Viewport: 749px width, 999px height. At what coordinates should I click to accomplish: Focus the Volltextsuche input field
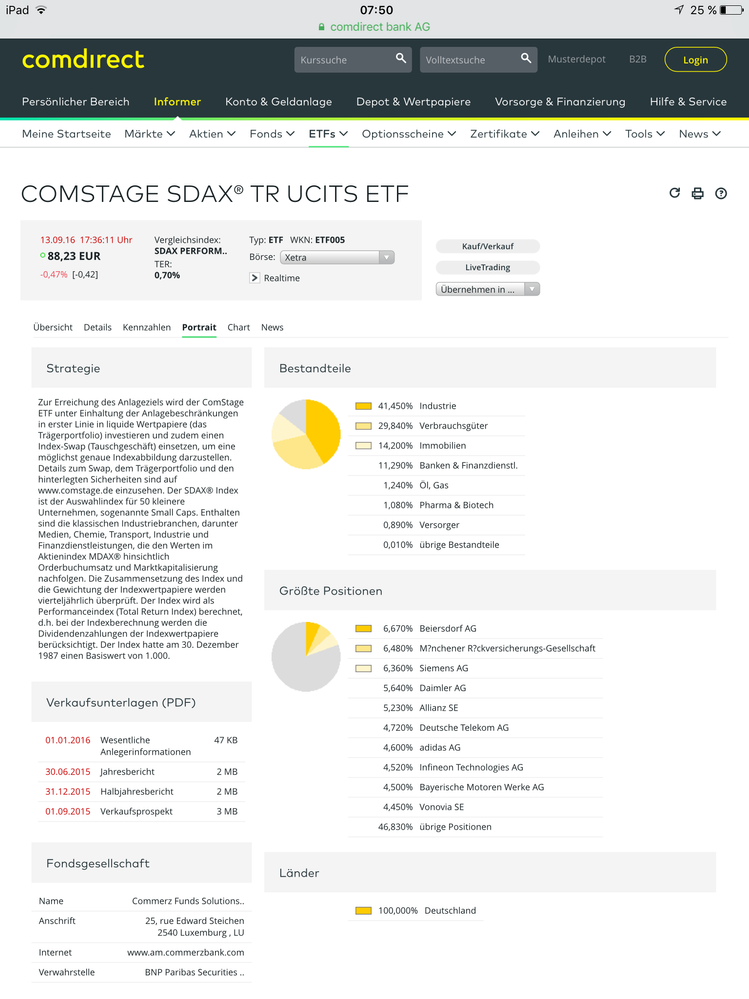click(x=470, y=60)
